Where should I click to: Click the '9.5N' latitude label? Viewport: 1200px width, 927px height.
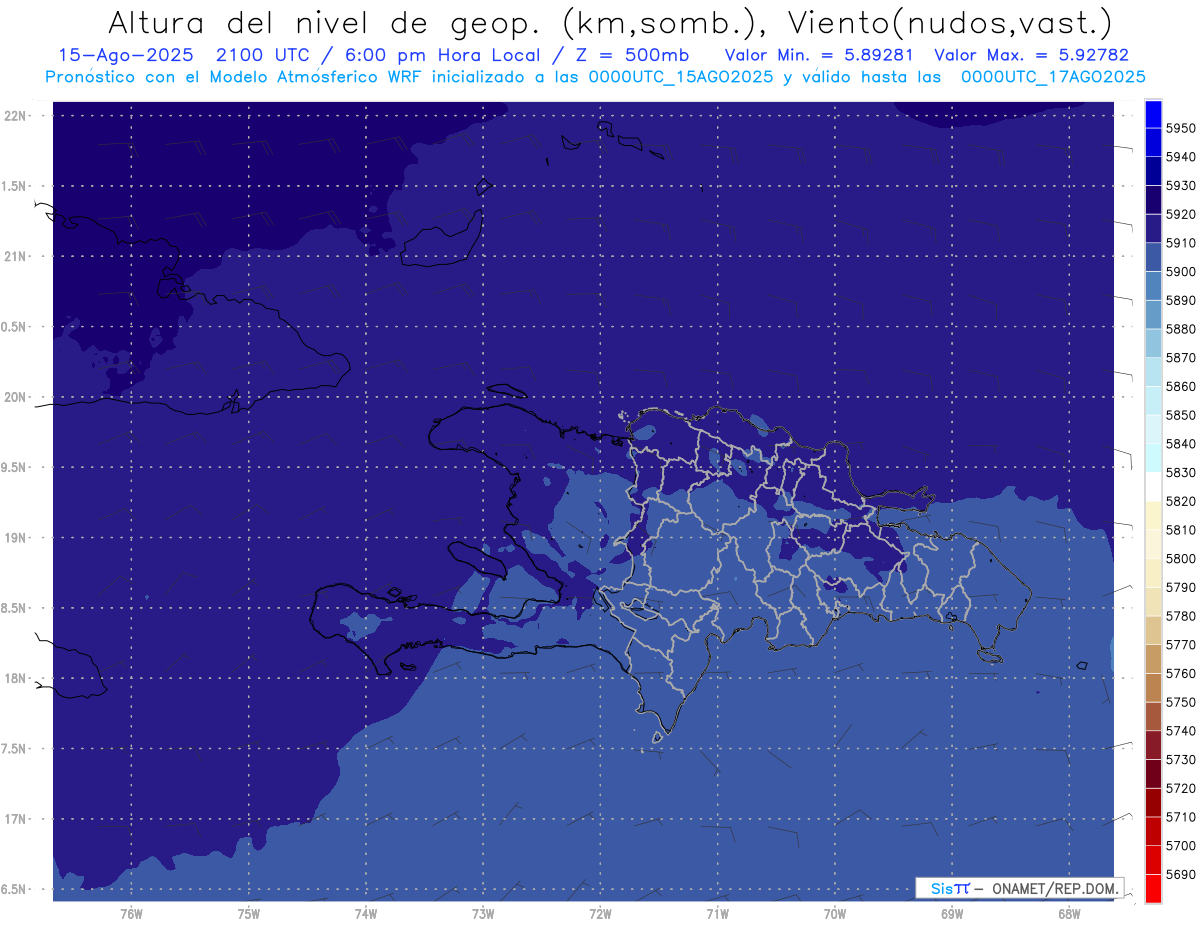pyautogui.click(x=14, y=467)
